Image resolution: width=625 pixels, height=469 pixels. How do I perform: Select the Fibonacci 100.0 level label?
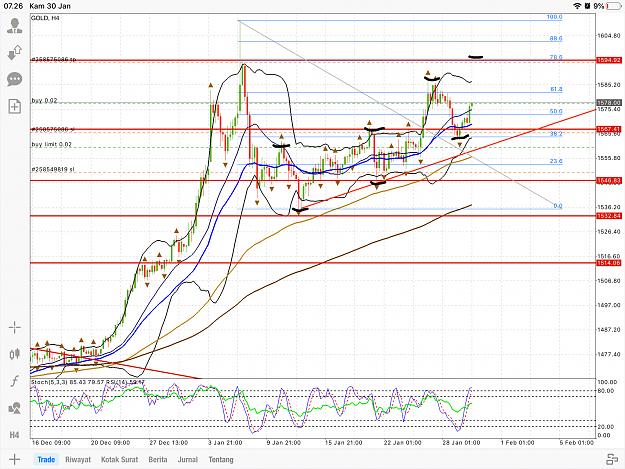pos(554,17)
